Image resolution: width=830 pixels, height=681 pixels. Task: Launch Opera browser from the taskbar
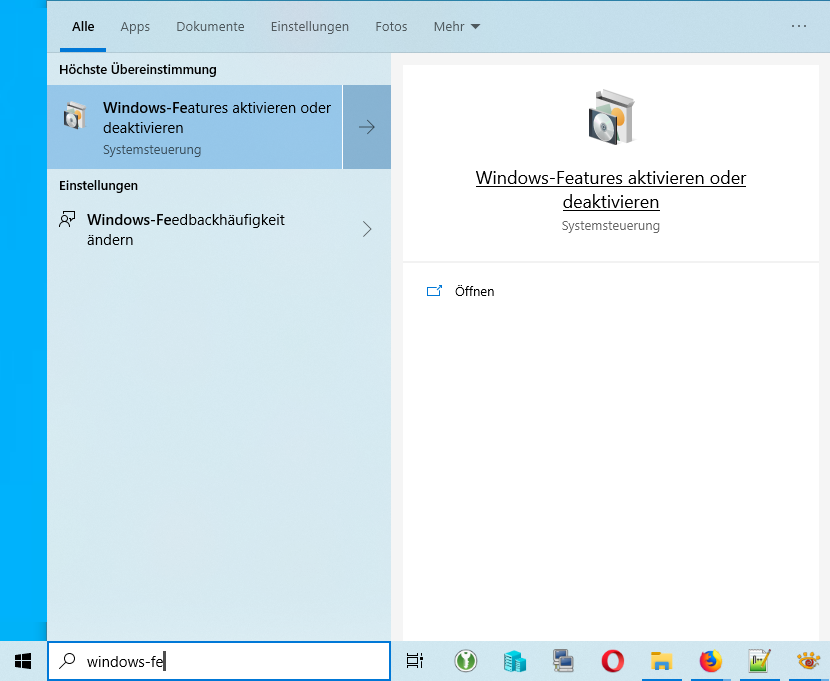612,661
